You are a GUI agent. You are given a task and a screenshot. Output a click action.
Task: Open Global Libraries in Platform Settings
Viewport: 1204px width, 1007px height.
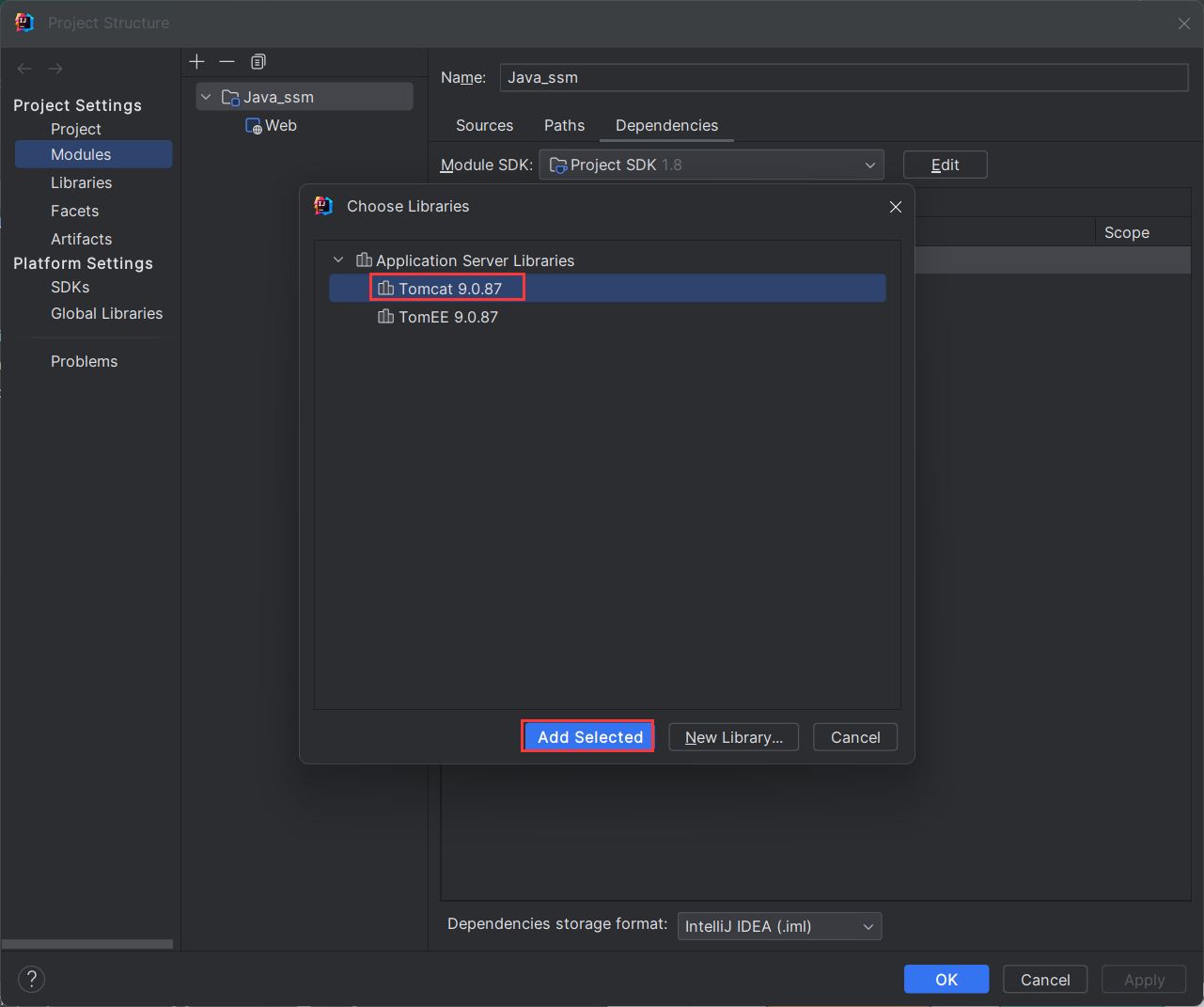[106, 314]
